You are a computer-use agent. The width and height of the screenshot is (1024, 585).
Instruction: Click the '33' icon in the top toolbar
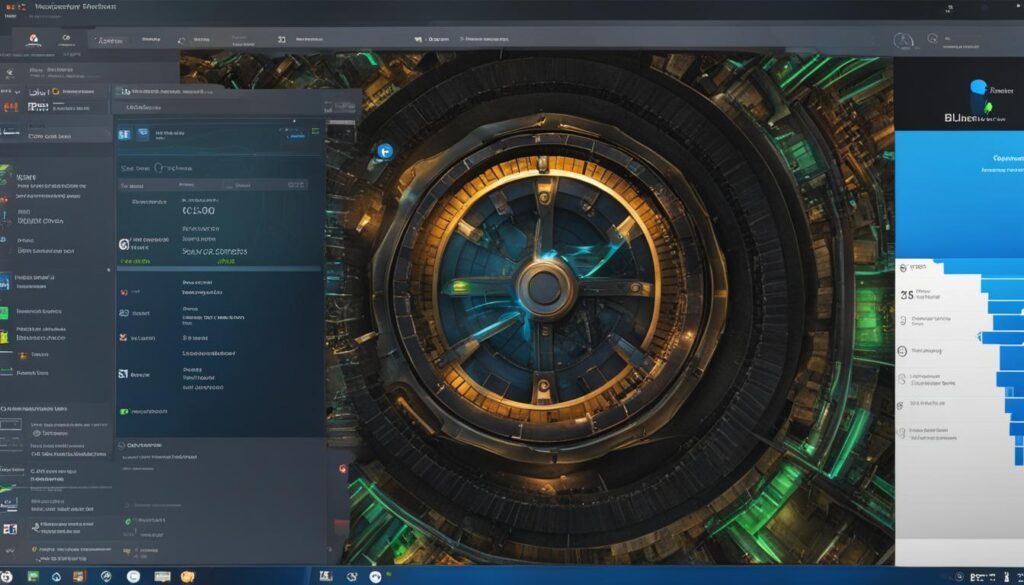281,40
